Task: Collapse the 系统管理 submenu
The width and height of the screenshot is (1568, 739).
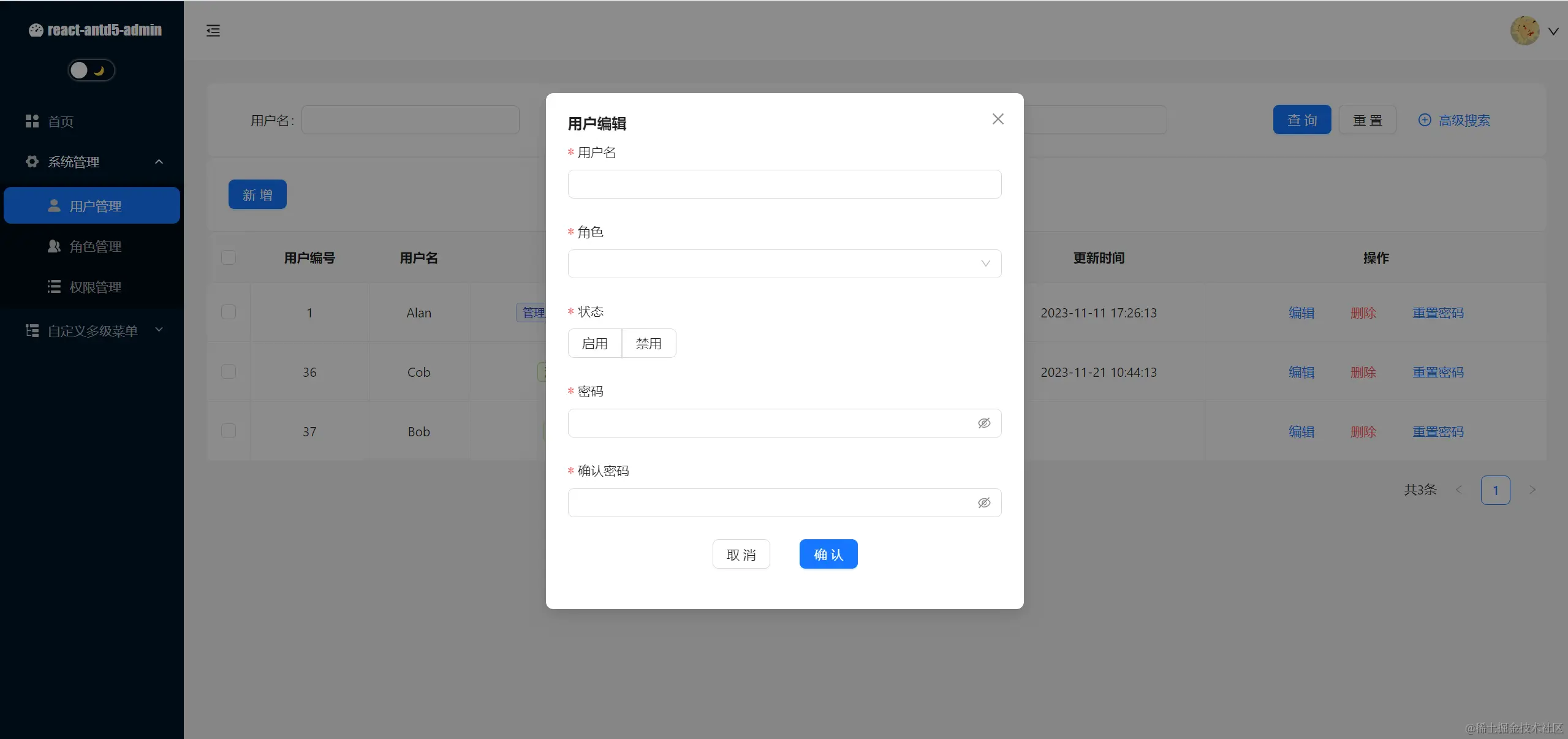Action: [92, 162]
